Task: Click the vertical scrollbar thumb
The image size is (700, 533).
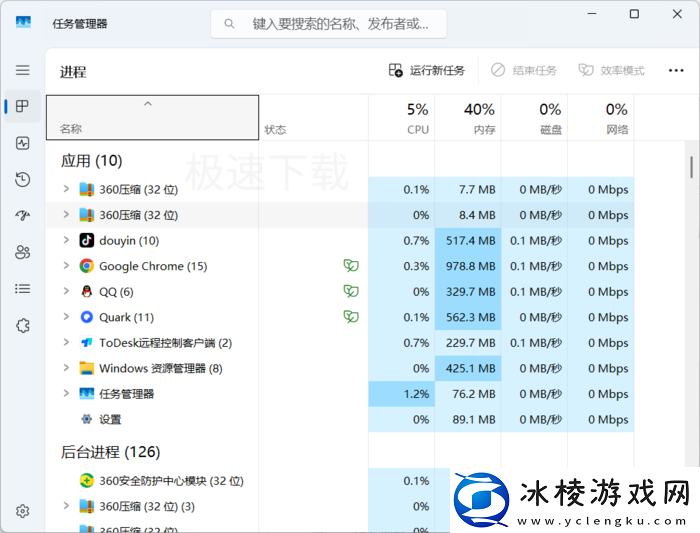Action: pos(692,167)
